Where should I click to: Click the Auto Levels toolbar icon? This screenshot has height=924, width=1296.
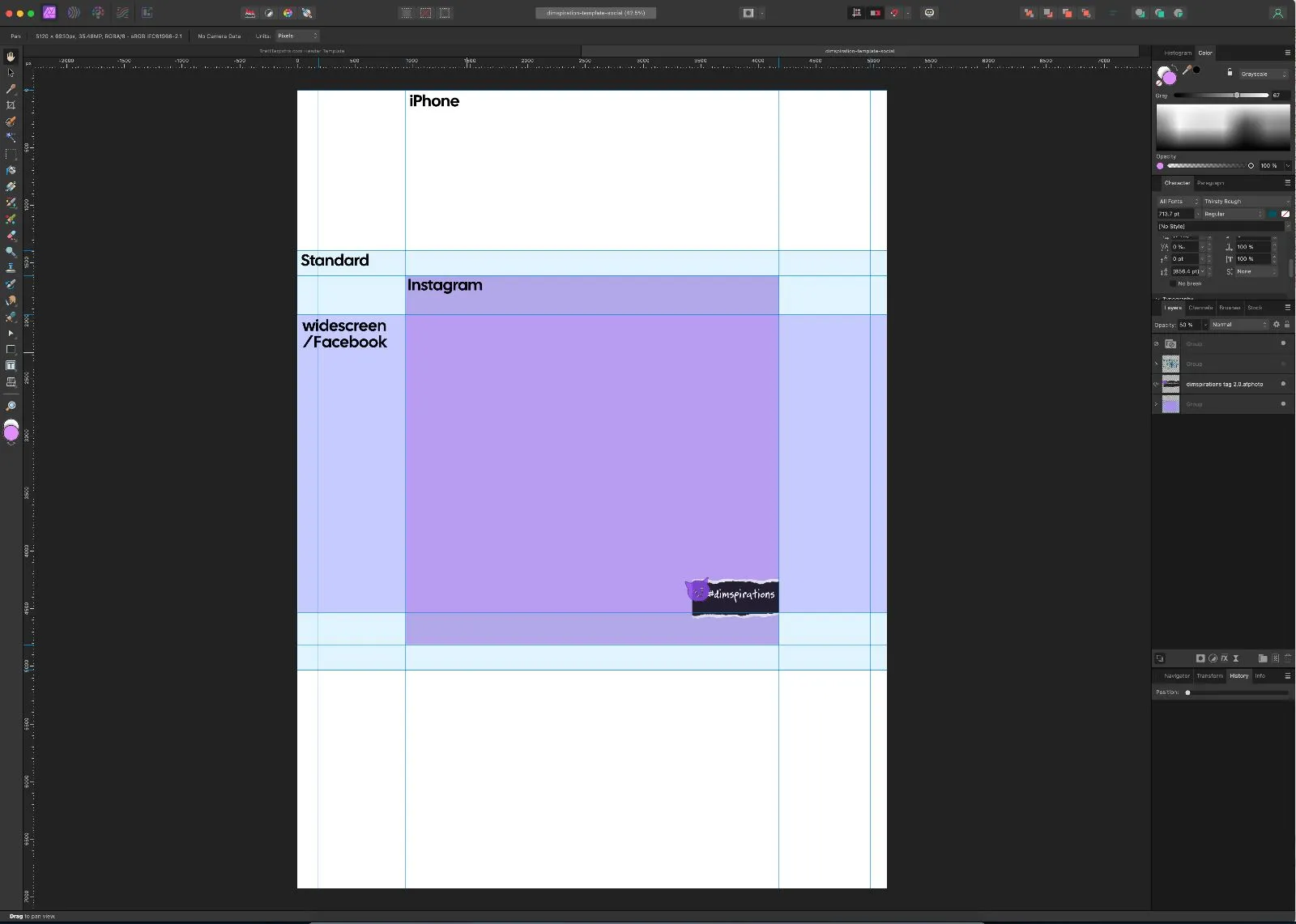249,13
